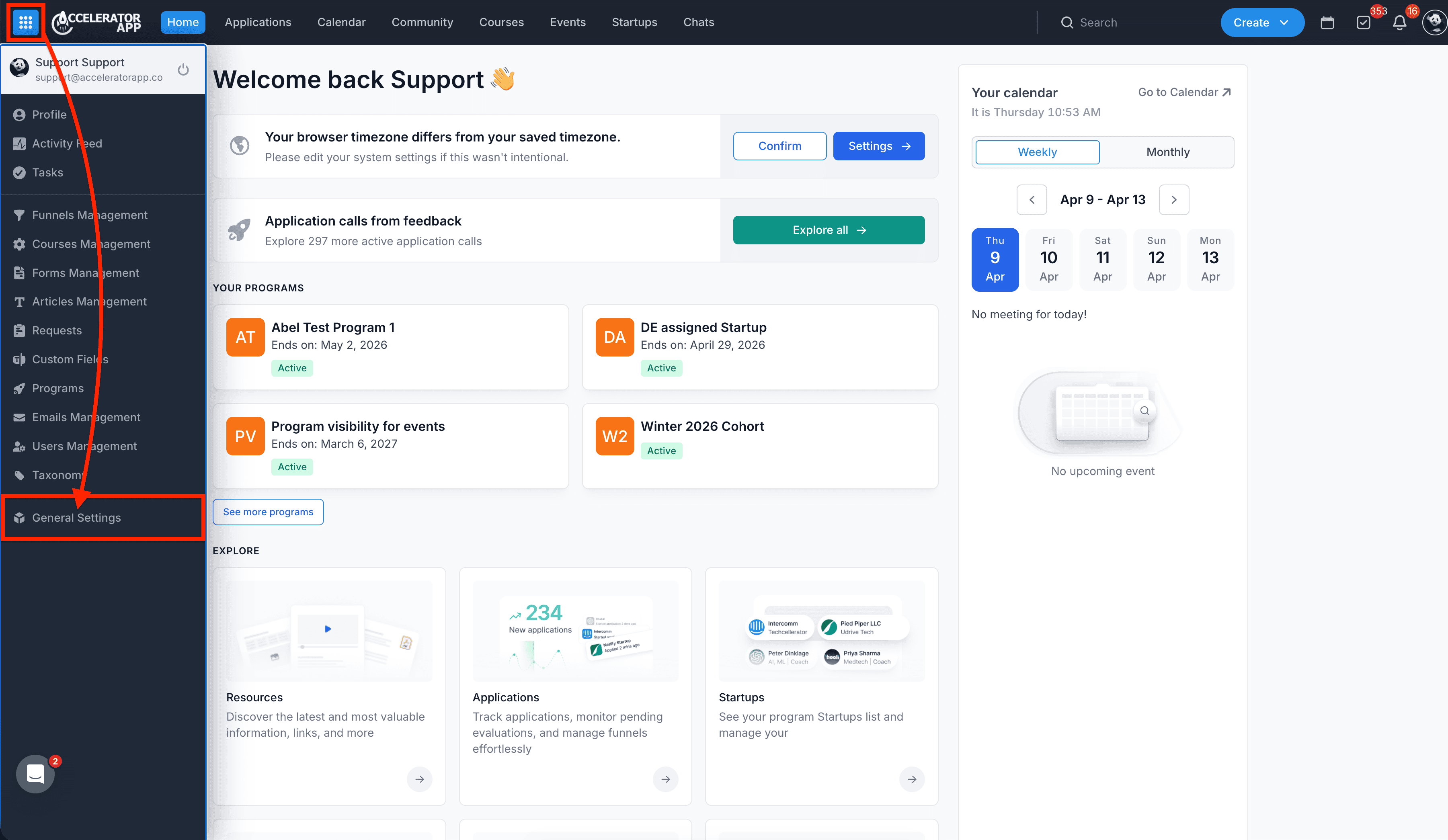Open the Startups tab in navigation
The height and width of the screenshot is (840, 1448).
(634, 23)
